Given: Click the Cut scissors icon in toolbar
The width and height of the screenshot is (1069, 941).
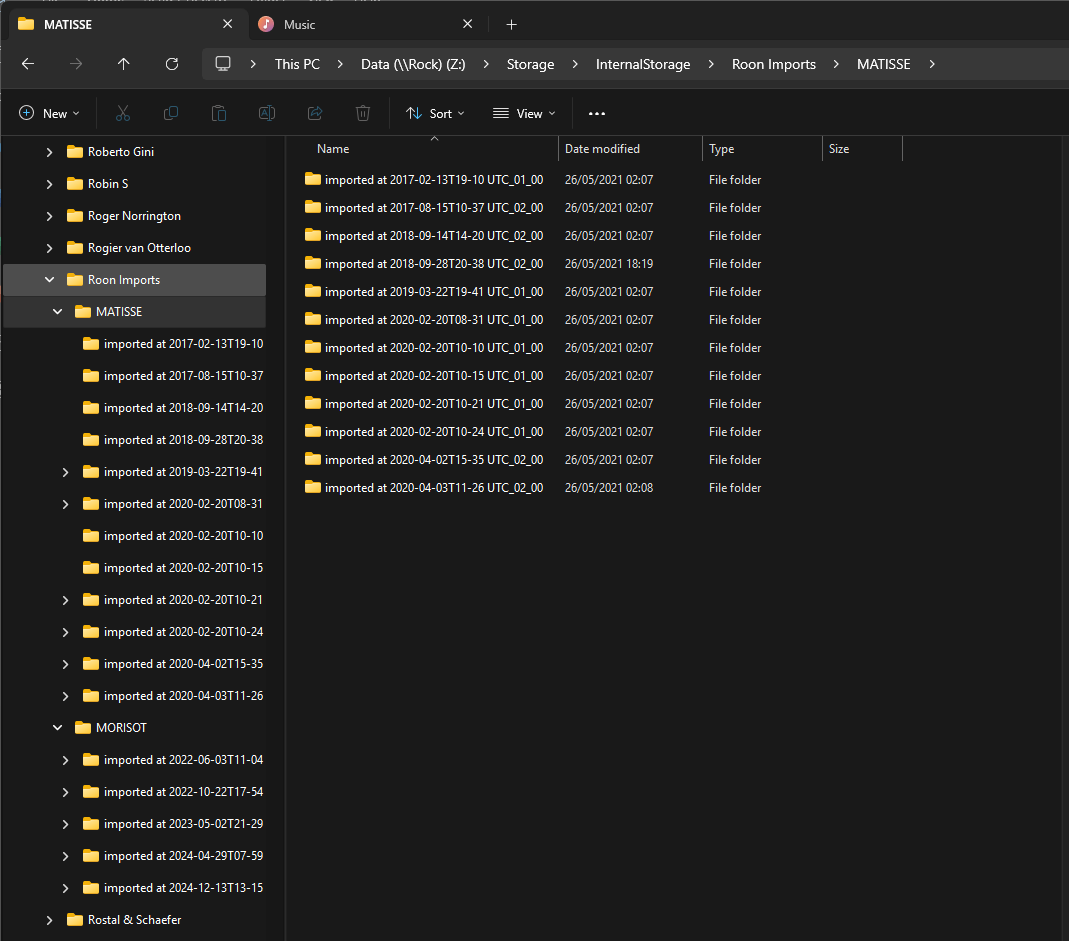Looking at the screenshot, I should click(x=123, y=113).
